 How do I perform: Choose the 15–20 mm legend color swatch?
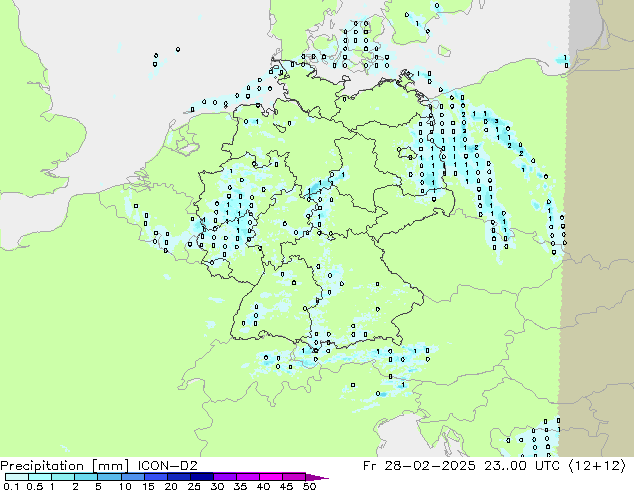pos(155,477)
